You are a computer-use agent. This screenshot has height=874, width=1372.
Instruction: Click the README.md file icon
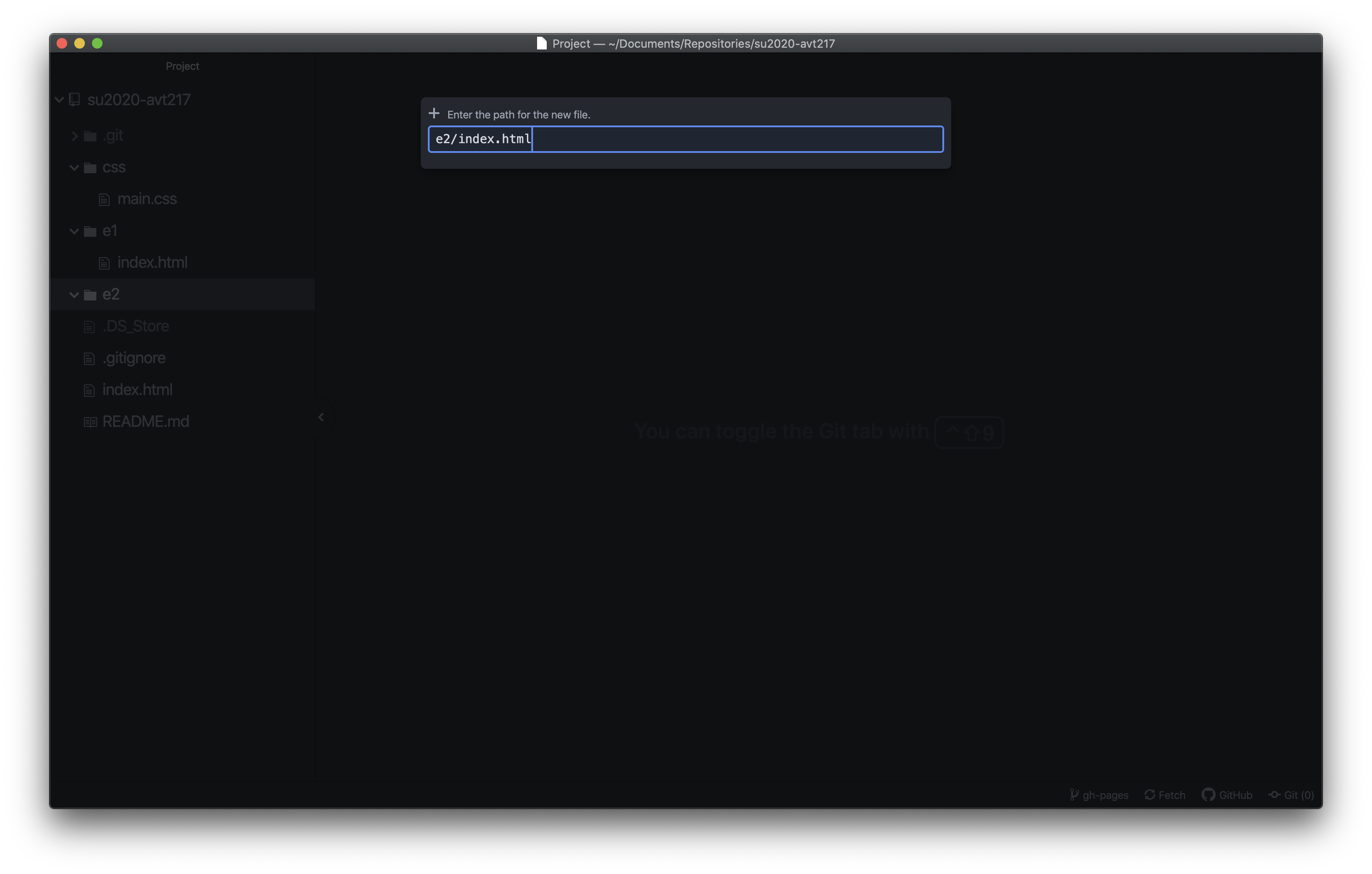pyautogui.click(x=91, y=420)
